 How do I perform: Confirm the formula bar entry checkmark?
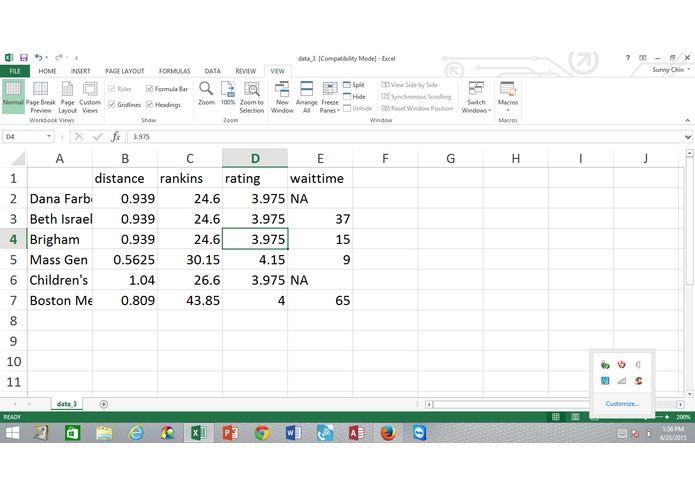(x=98, y=136)
